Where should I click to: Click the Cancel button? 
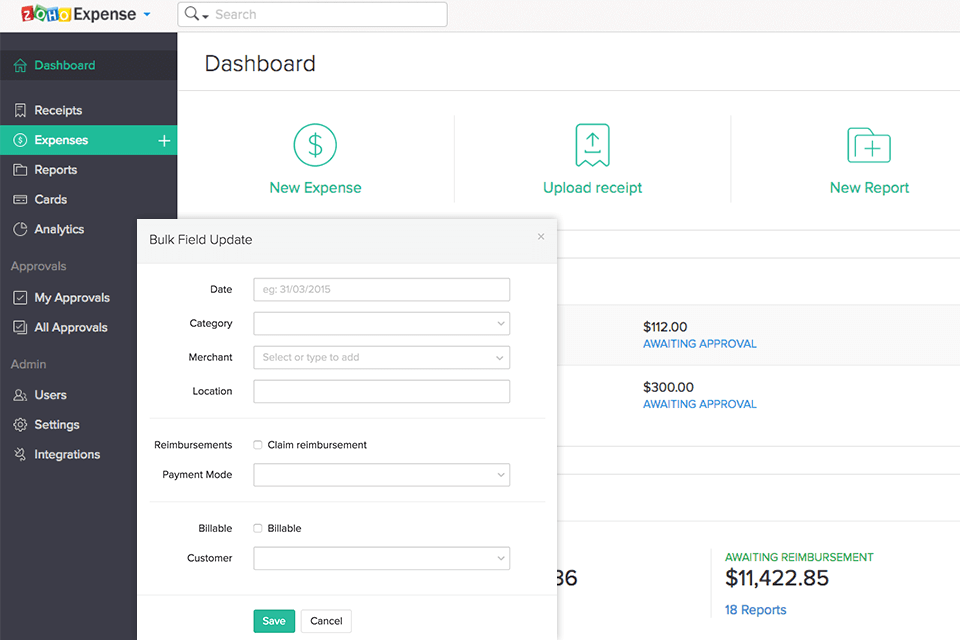click(x=326, y=621)
